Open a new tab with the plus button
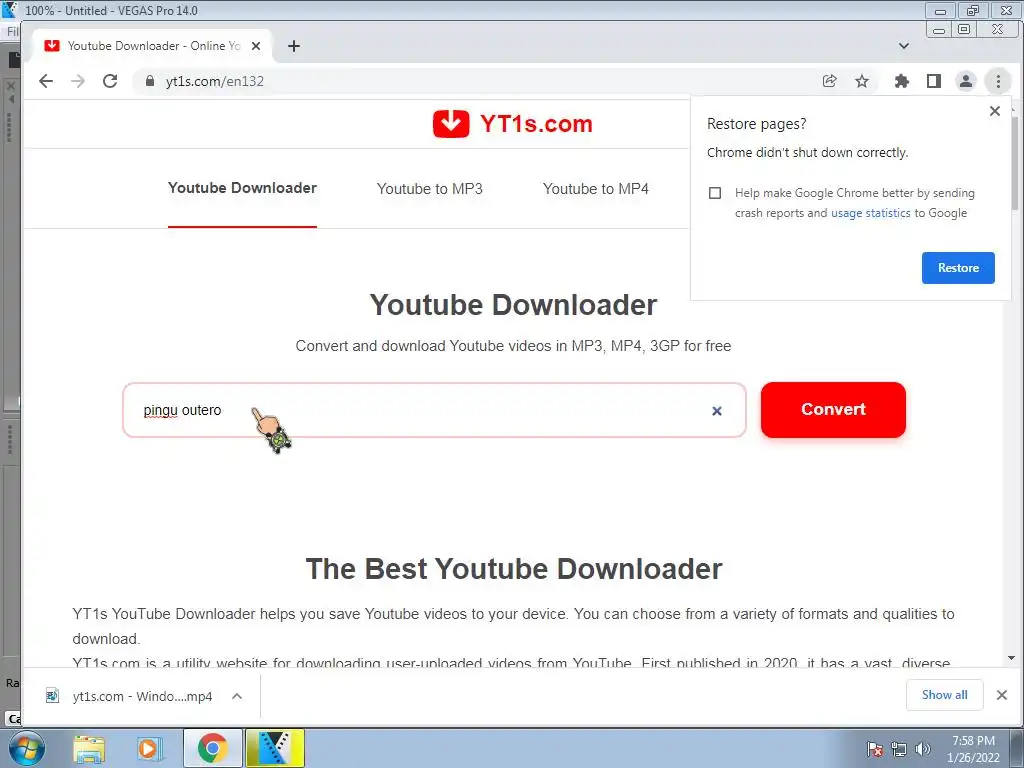Screen dimensions: 1024x768 294,46
